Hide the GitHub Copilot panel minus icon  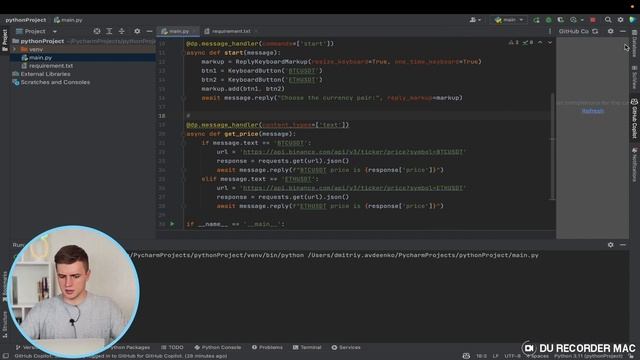click(x=622, y=31)
